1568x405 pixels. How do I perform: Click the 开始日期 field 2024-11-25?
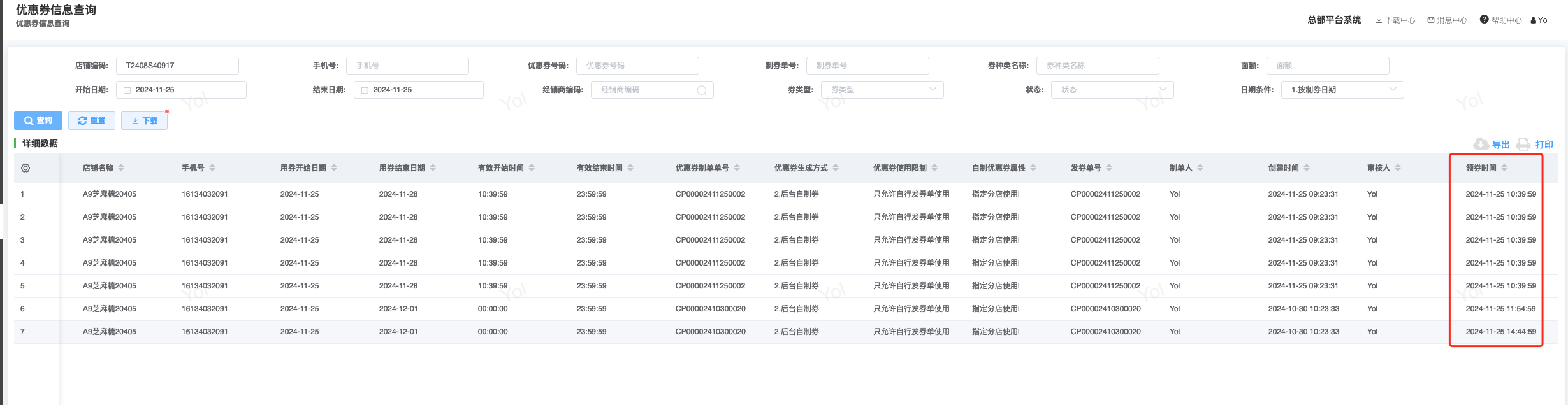[181, 90]
